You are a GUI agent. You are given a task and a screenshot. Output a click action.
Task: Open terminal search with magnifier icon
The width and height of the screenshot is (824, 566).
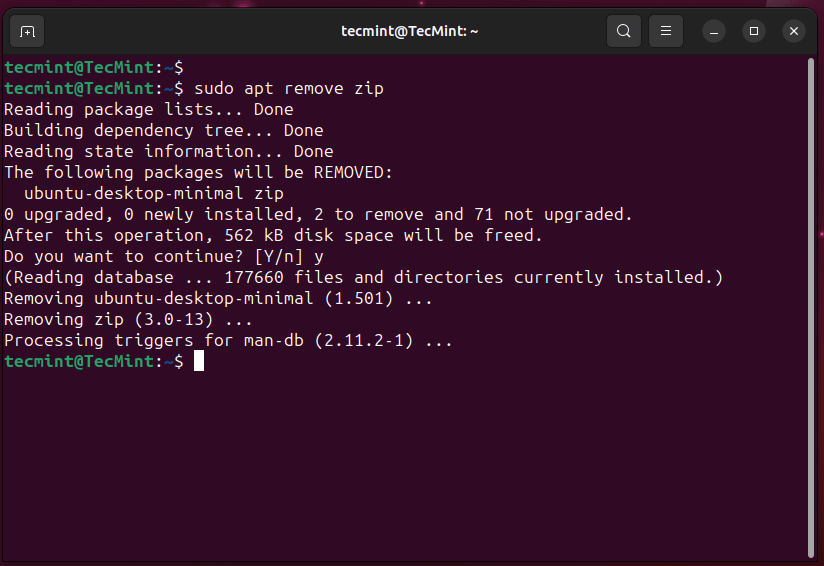point(624,31)
